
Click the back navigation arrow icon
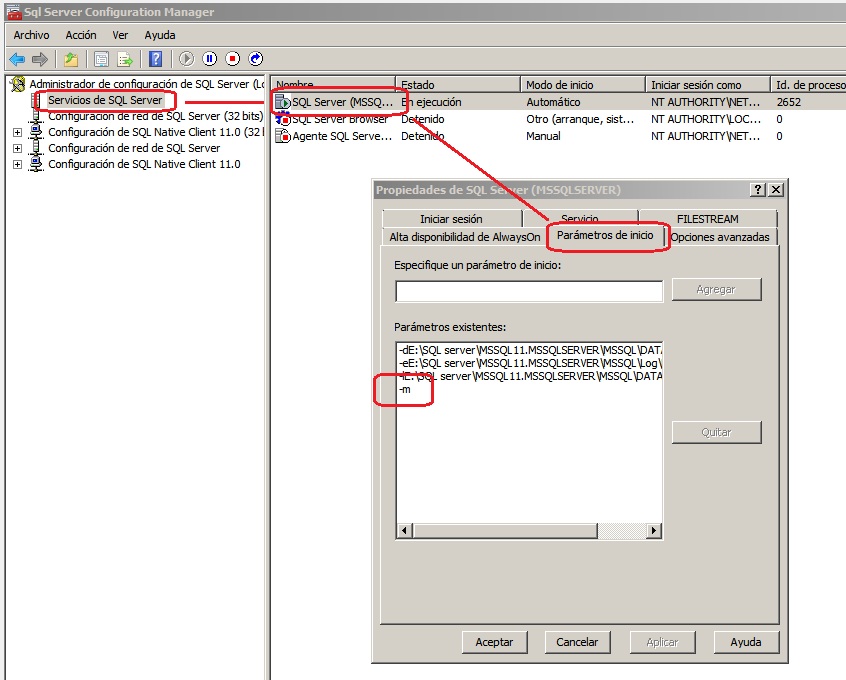18,58
